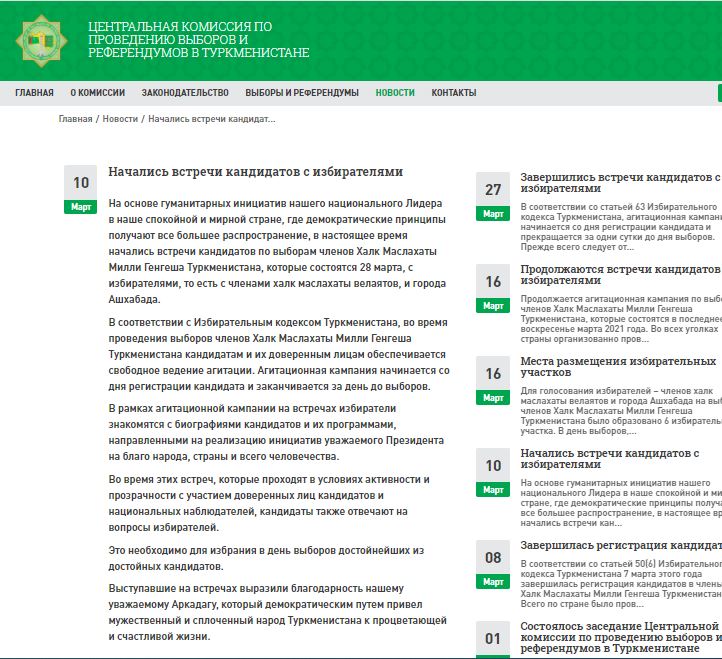Viewport: 722px width, 659px height.
Task: Click paragraph starting В рамках агитационной кампании
Action: coord(276,432)
